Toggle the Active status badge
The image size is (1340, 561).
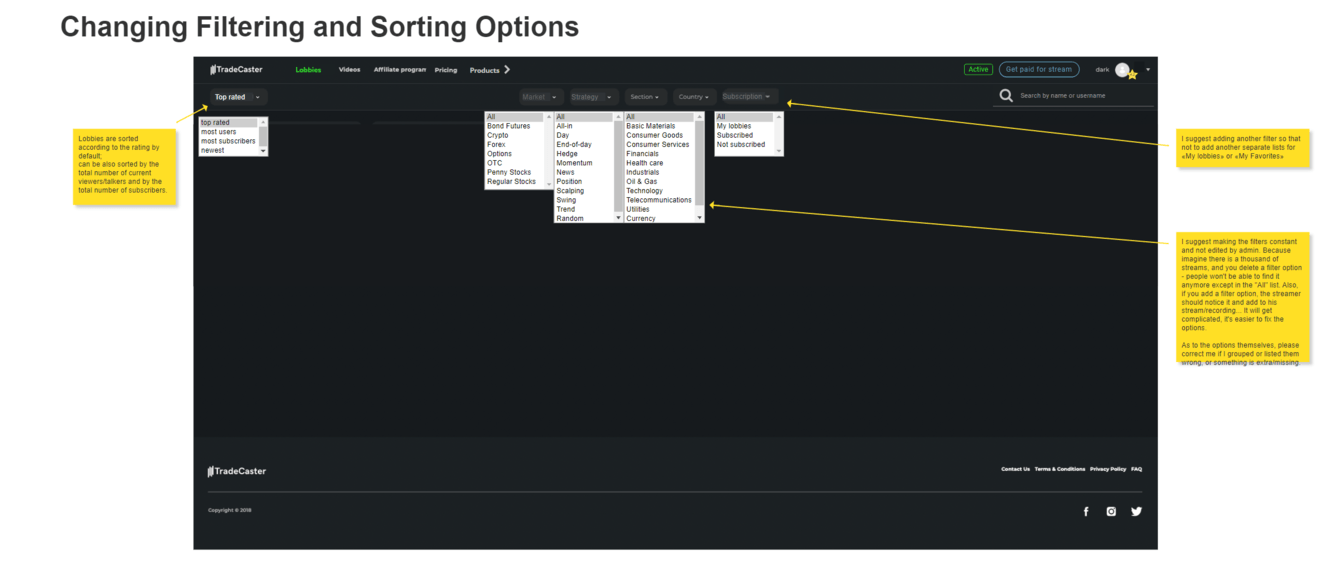[x=978, y=70]
